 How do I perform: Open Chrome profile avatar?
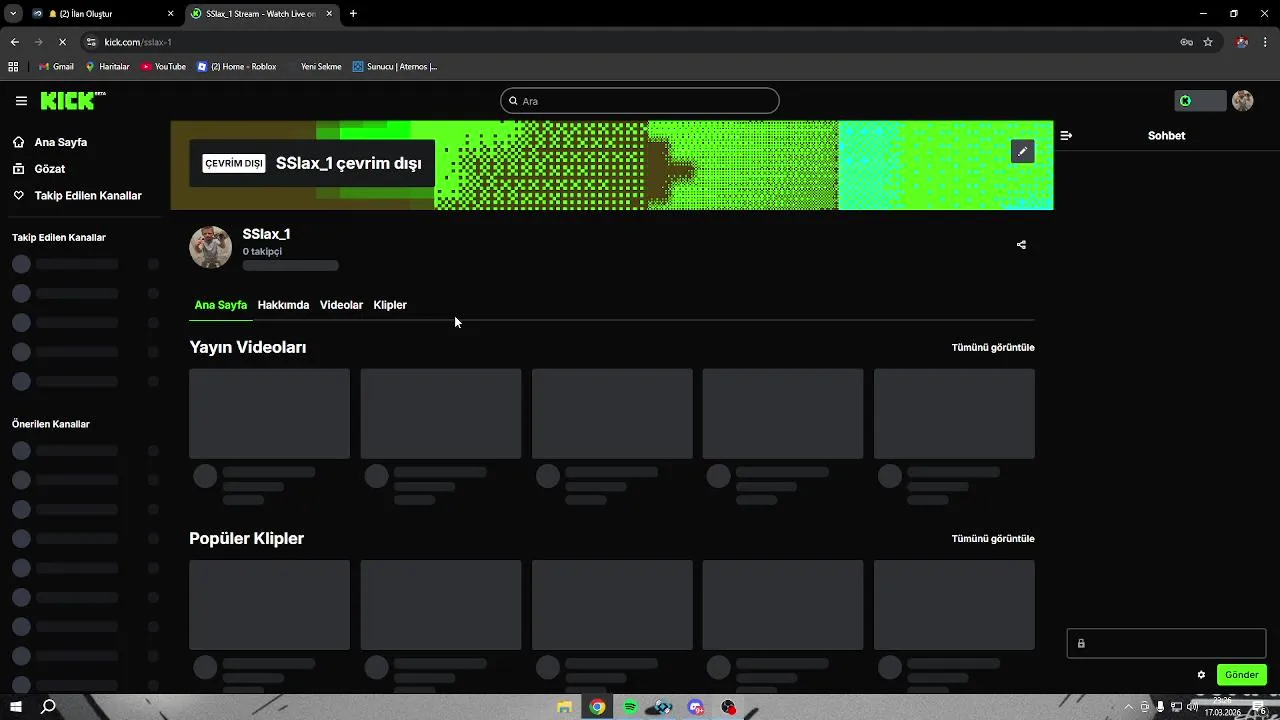tap(1242, 42)
